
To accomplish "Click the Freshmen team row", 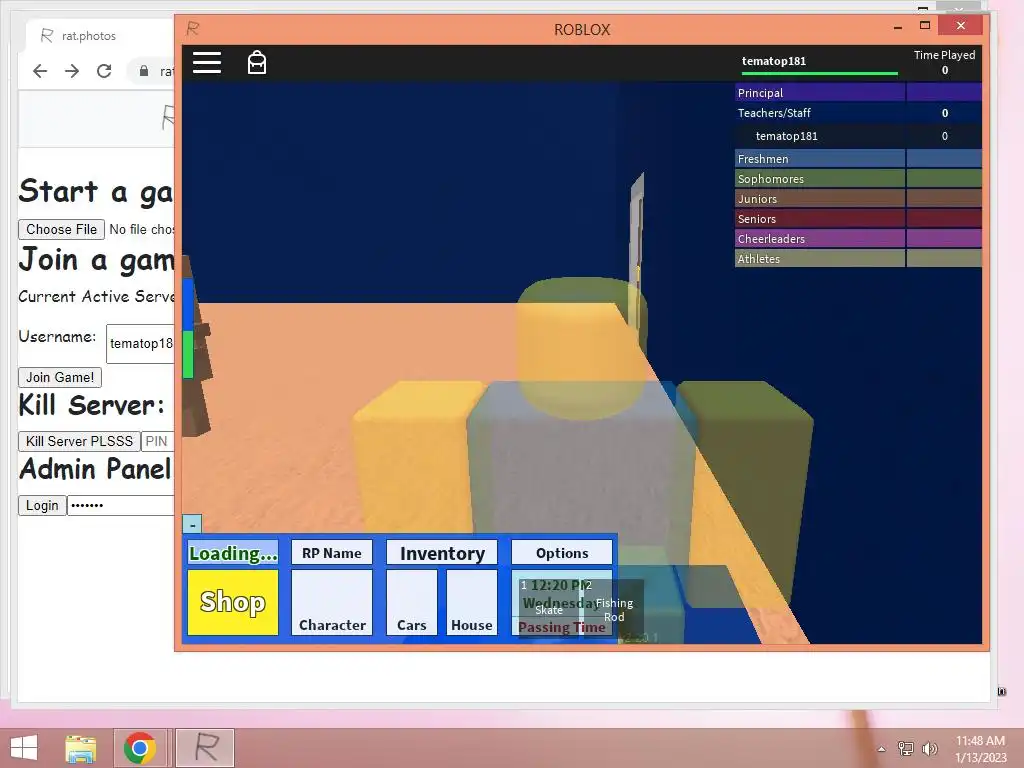I will coord(858,159).
